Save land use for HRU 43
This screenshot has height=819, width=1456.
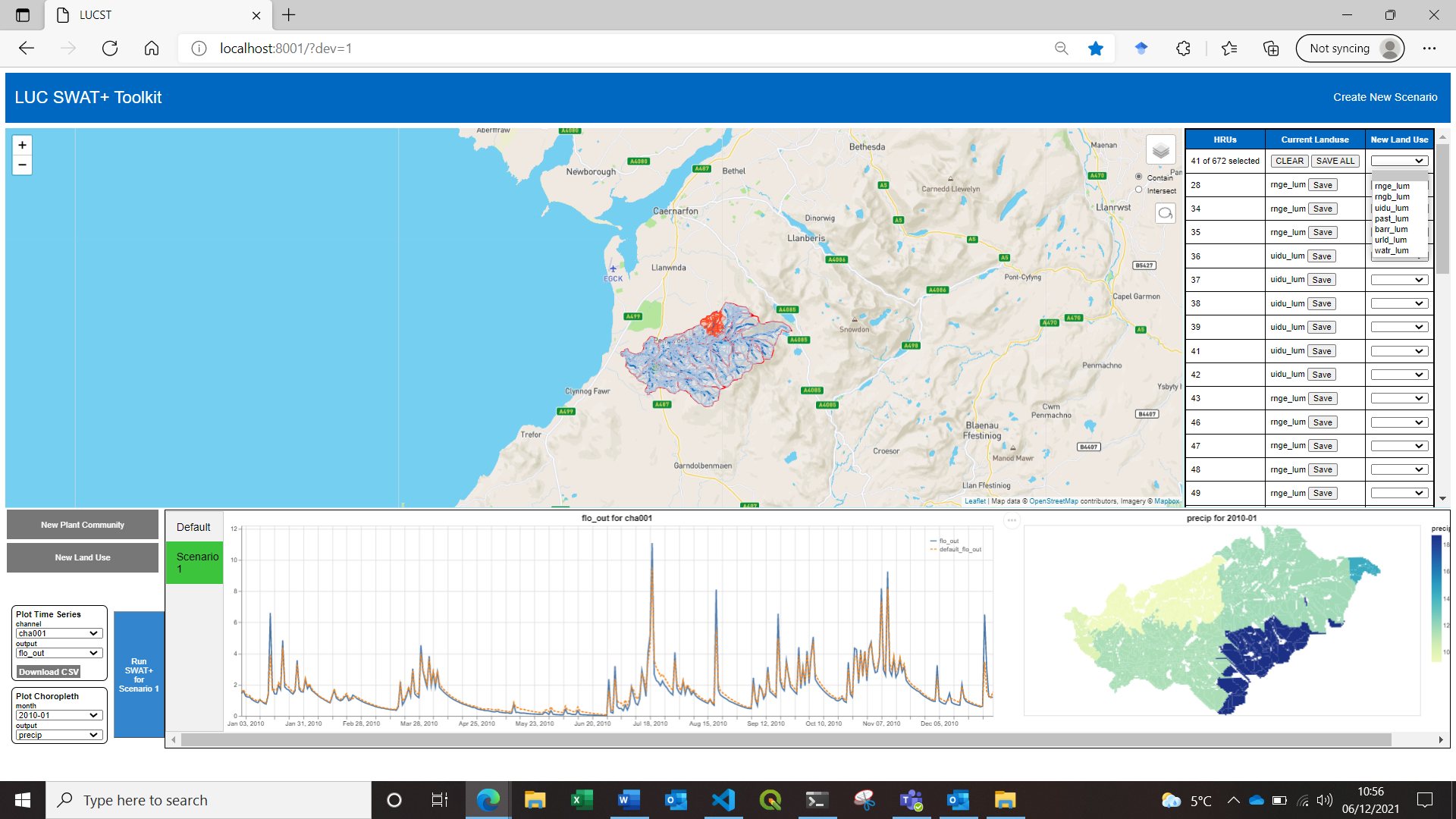point(1323,398)
